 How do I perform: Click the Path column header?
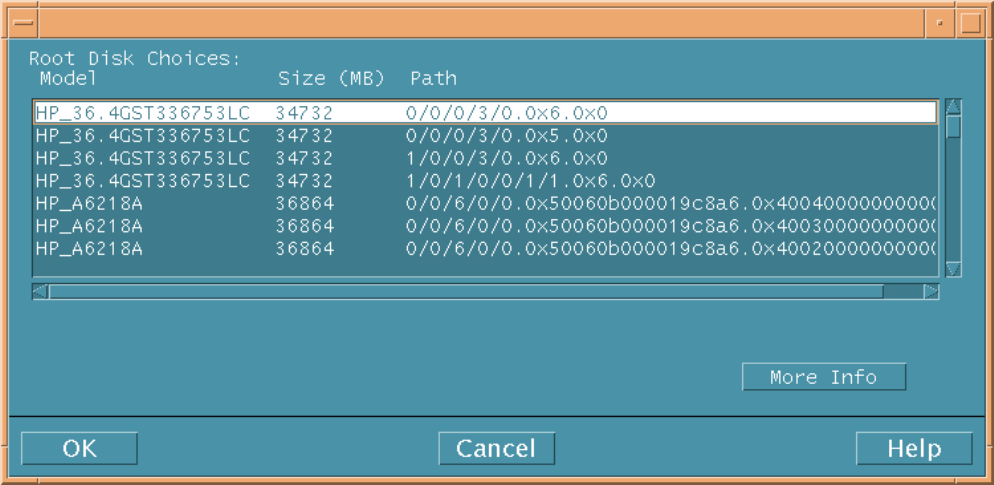pos(434,79)
